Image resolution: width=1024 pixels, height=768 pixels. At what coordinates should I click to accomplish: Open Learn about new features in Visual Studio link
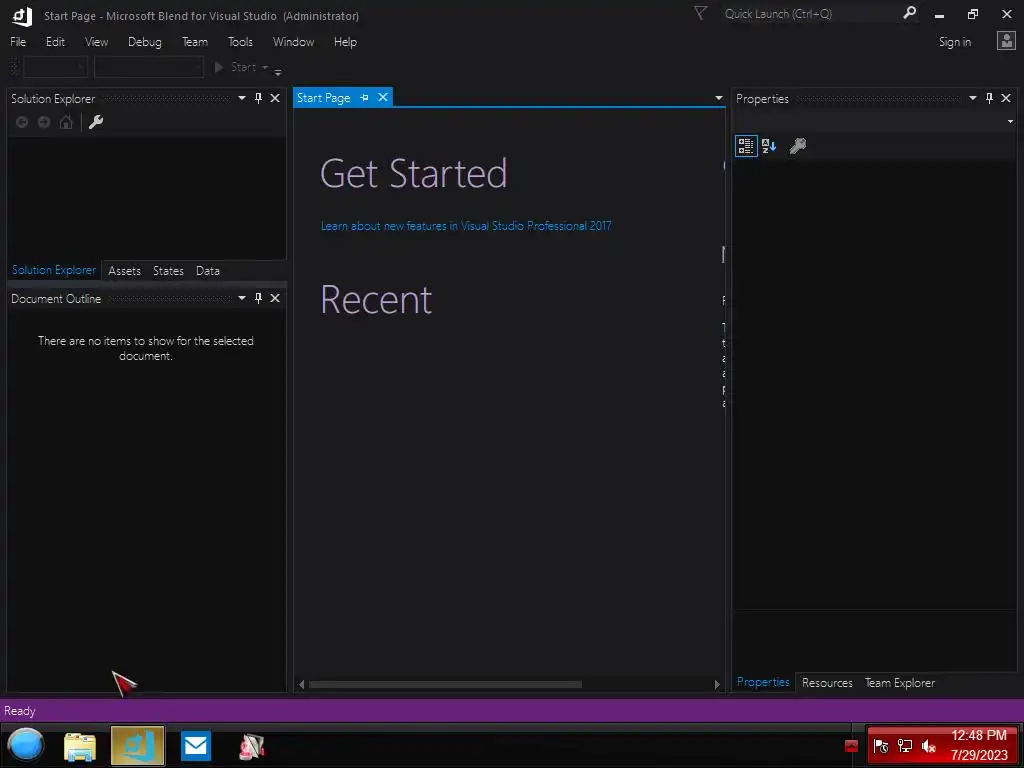[x=466, y=226]
